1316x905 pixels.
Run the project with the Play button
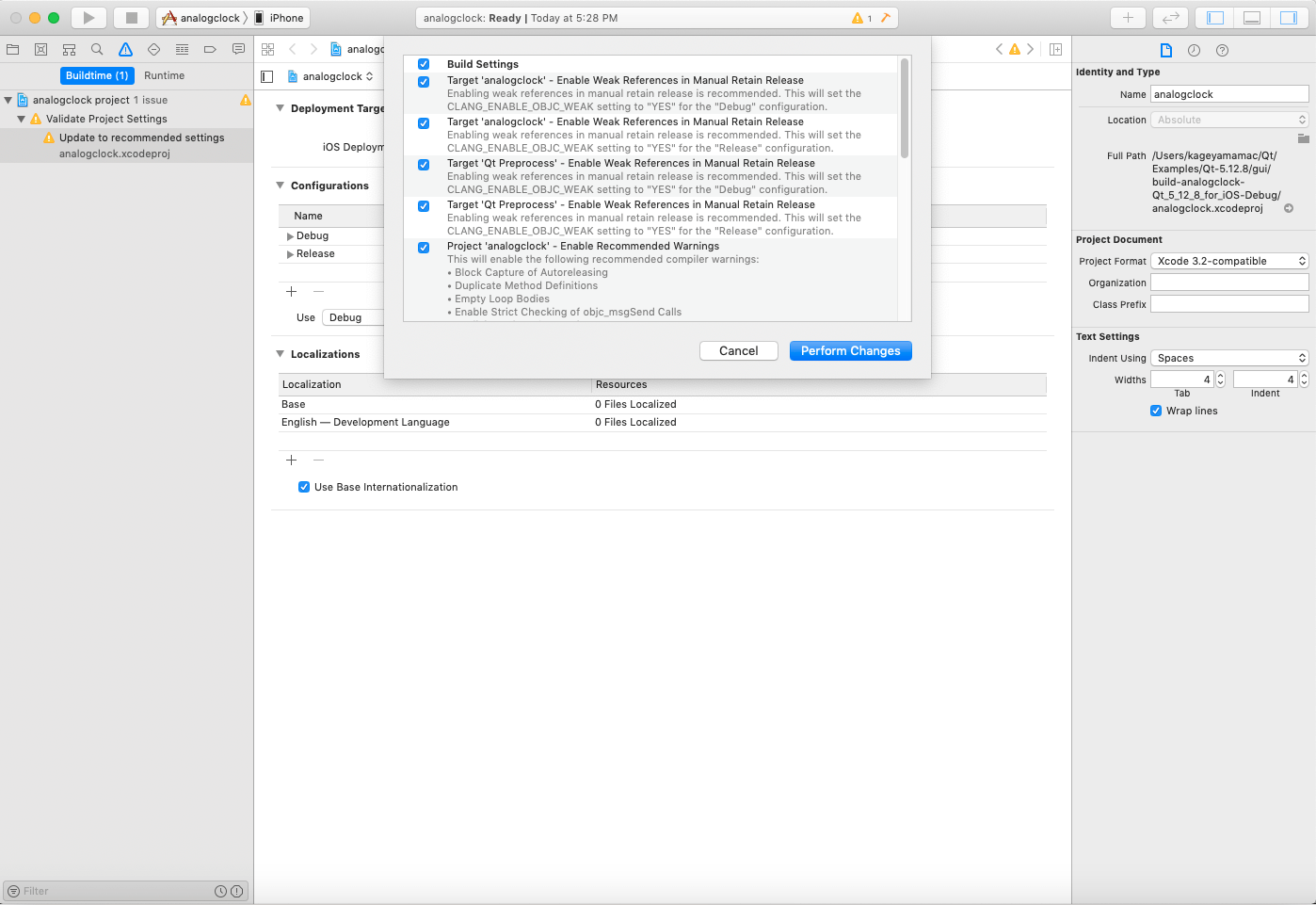click(88, 18)
